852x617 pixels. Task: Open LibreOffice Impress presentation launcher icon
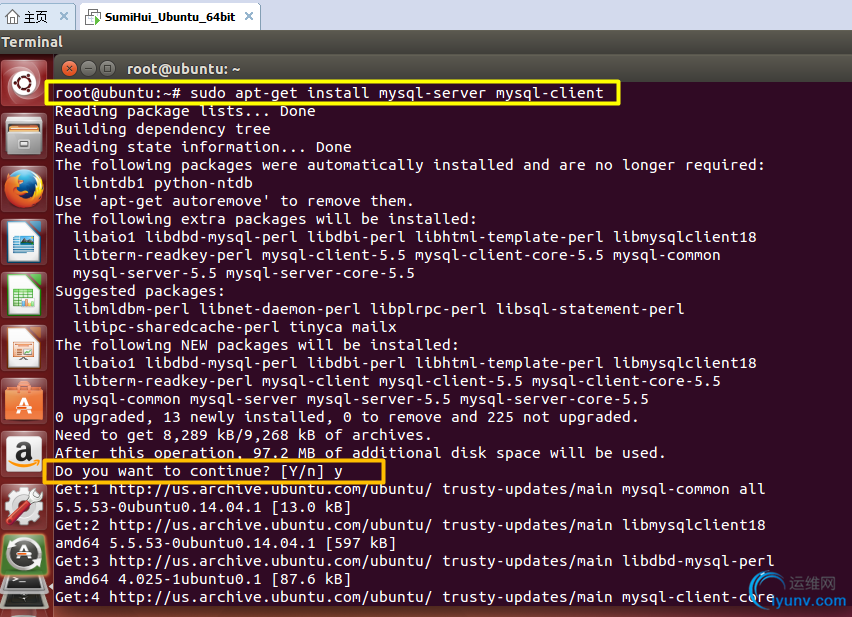(24, 348)
